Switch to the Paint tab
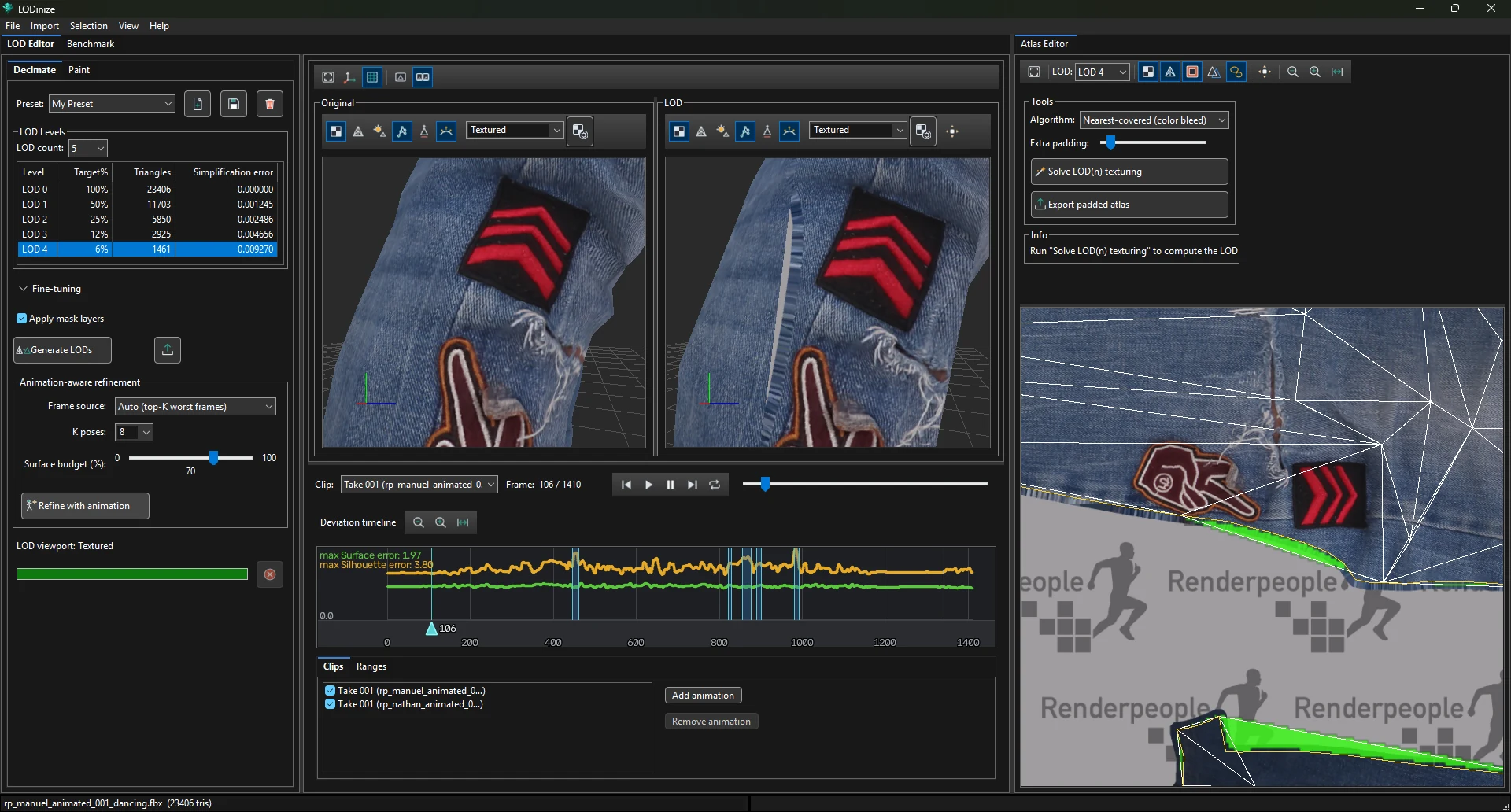 point(79,70)
